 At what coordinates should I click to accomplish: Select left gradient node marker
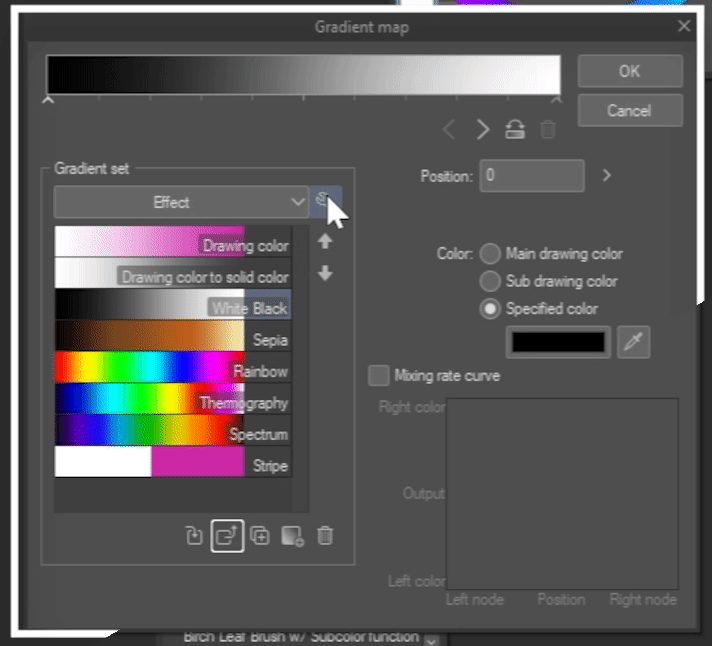[48, 99]
